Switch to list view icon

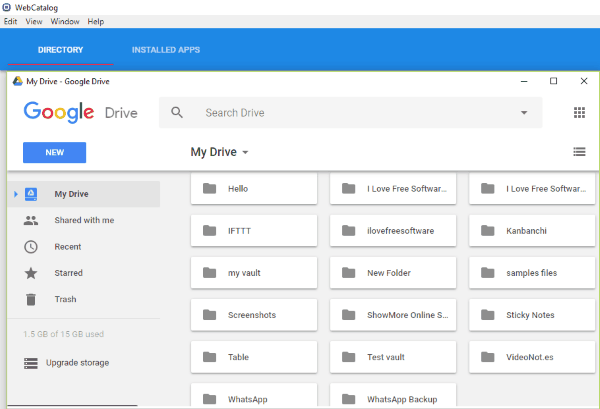[579, 152]
